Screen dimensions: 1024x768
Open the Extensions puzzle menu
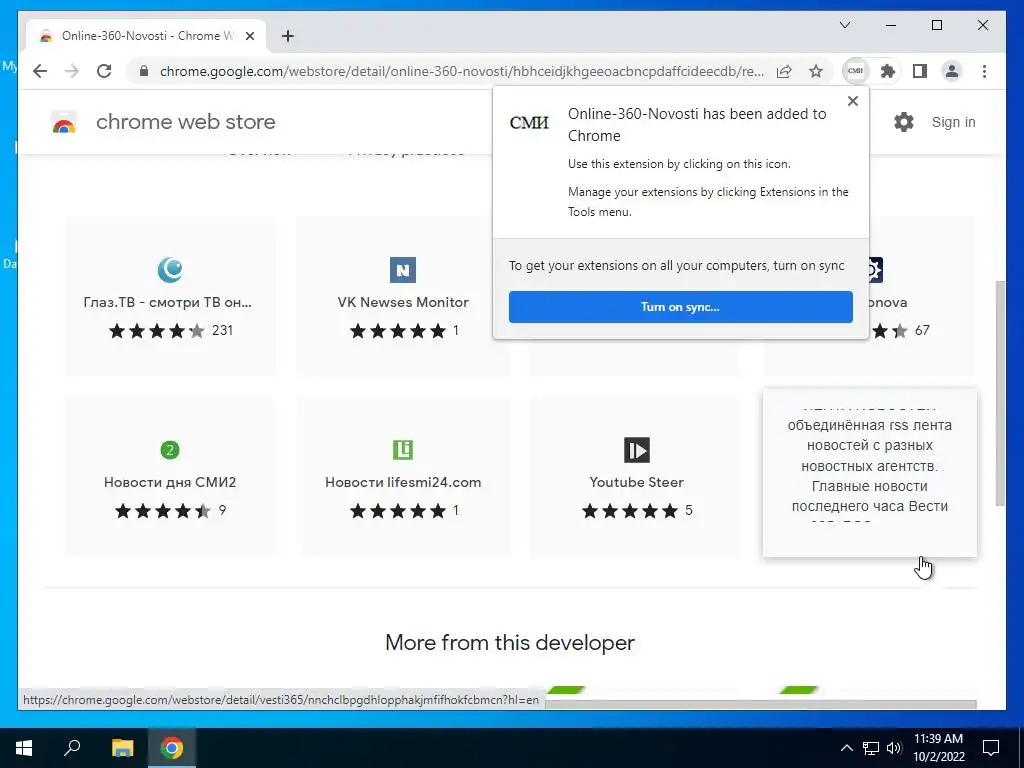click(x=888, y=71)
